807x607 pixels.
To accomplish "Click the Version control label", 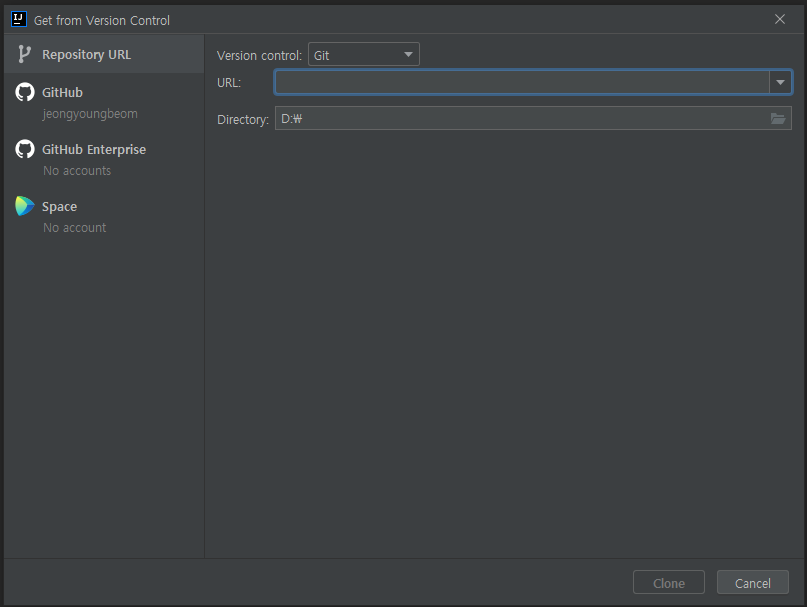I will (x=259, y=55).
